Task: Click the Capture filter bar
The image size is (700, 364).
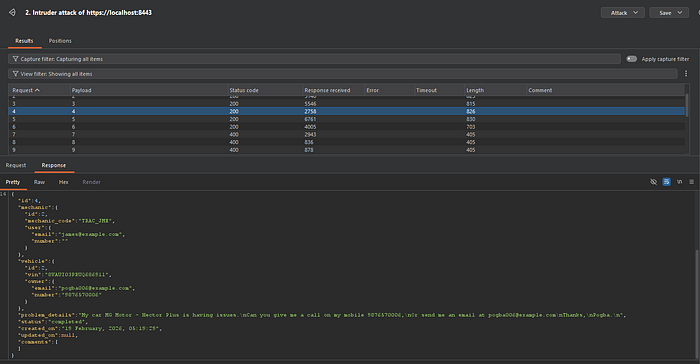Action: coord(314,59)
